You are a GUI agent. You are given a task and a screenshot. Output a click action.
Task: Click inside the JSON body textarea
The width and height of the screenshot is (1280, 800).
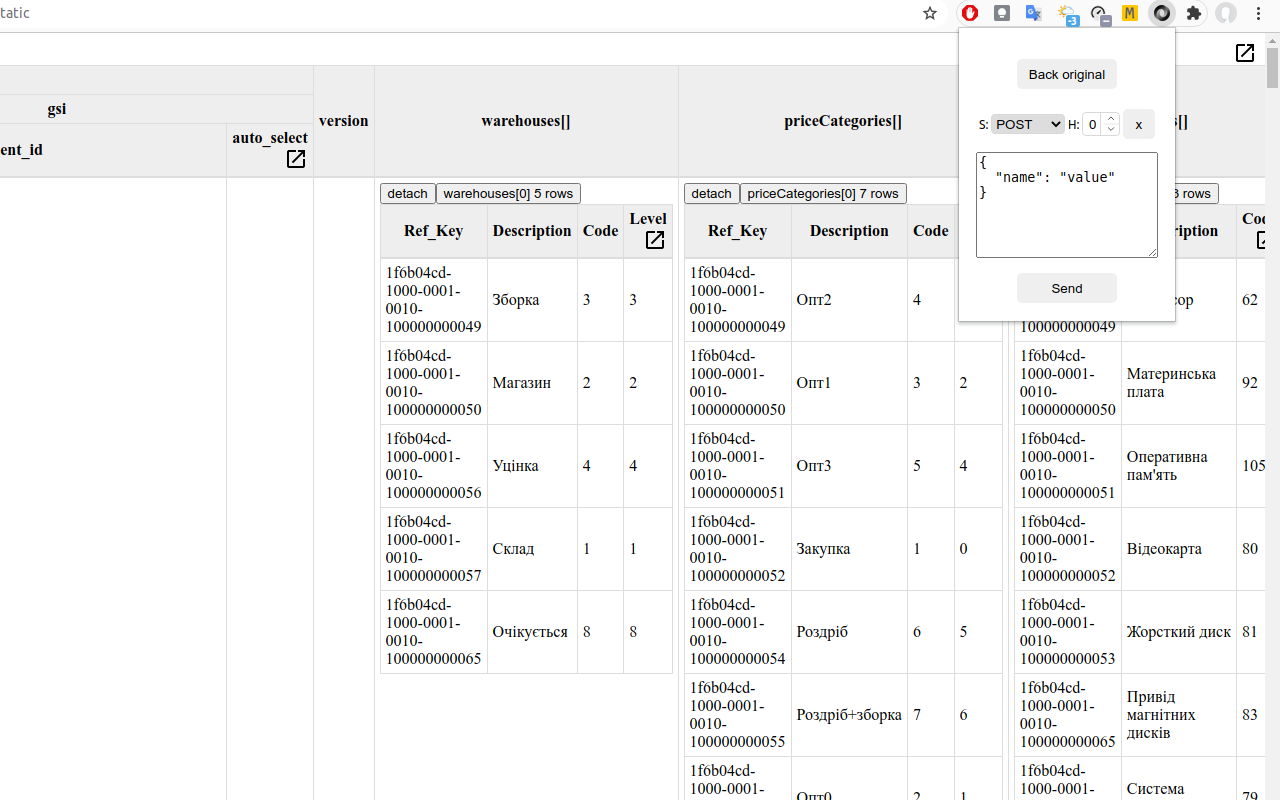1067,205
